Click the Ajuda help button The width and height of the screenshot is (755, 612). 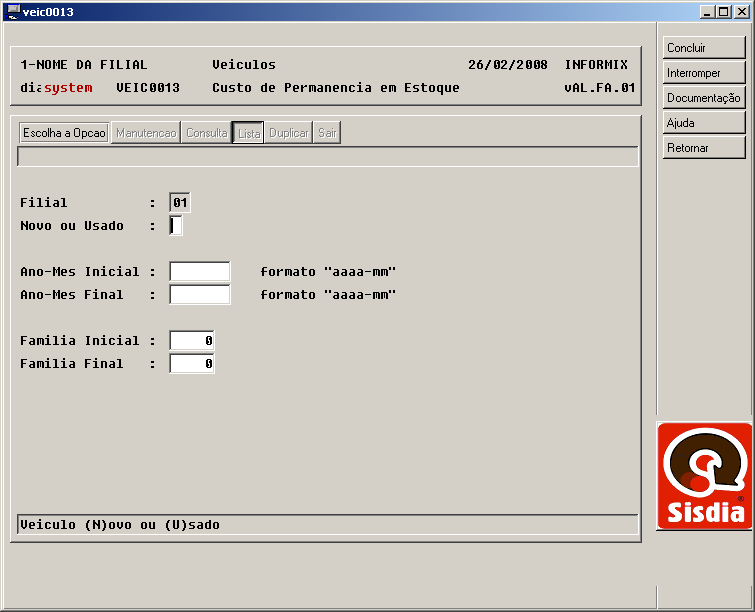[704, 123]
